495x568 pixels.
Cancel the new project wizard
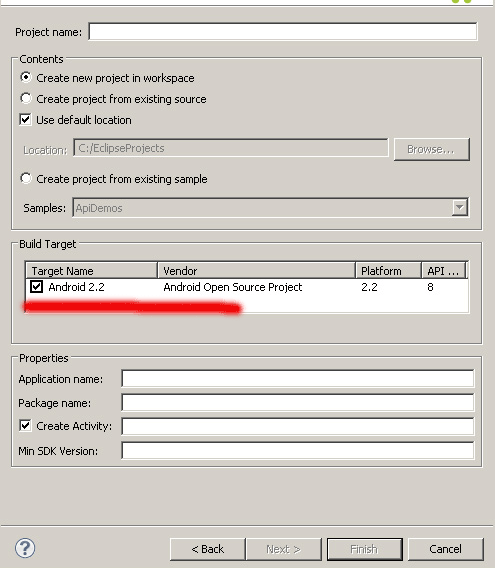click(445, 549)
